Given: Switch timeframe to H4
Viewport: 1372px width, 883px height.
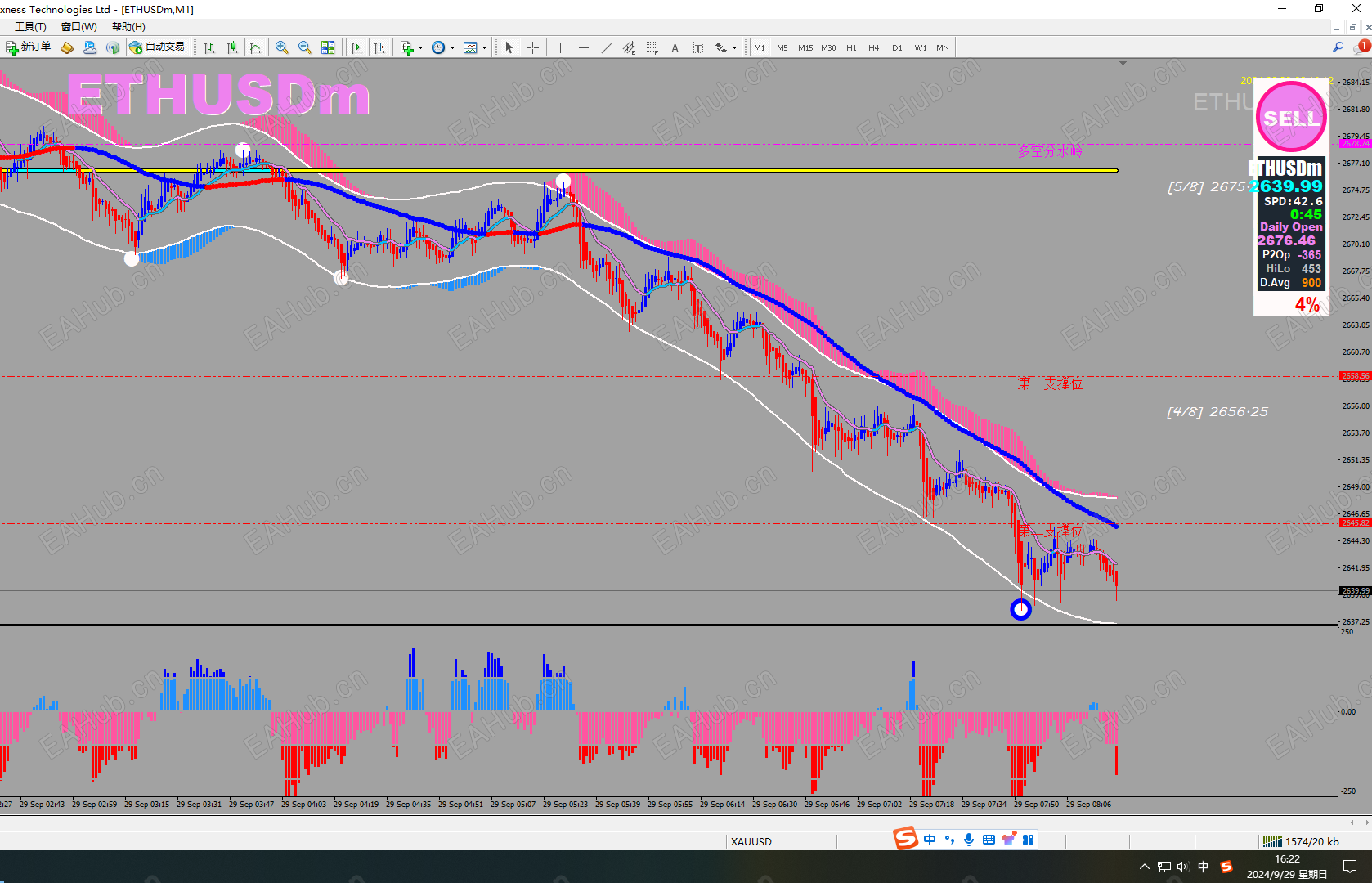Looking at the screenshot, I should 874,47.
